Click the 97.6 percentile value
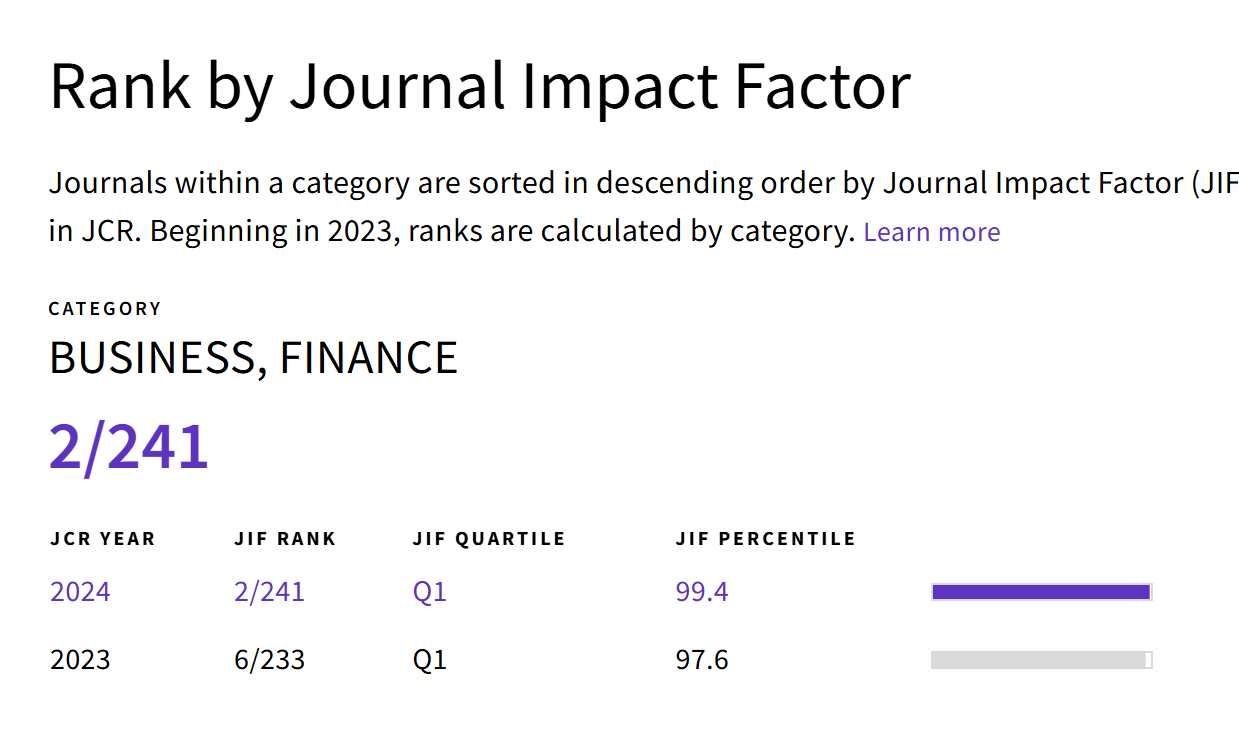The width and height of the screenshot is (1239, 737). [701, 660]
